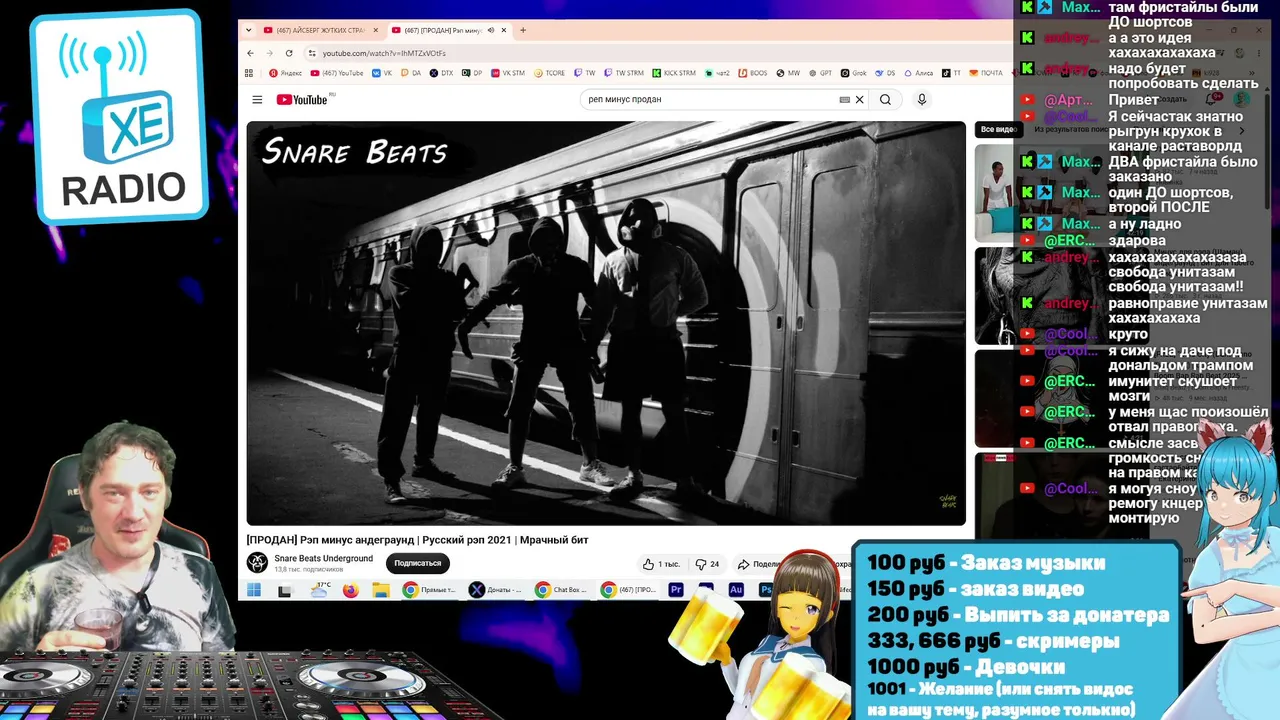Open the Алиса bookmark
The width and height of the screenshot is (1280, 720).
(x=919, y=73)
